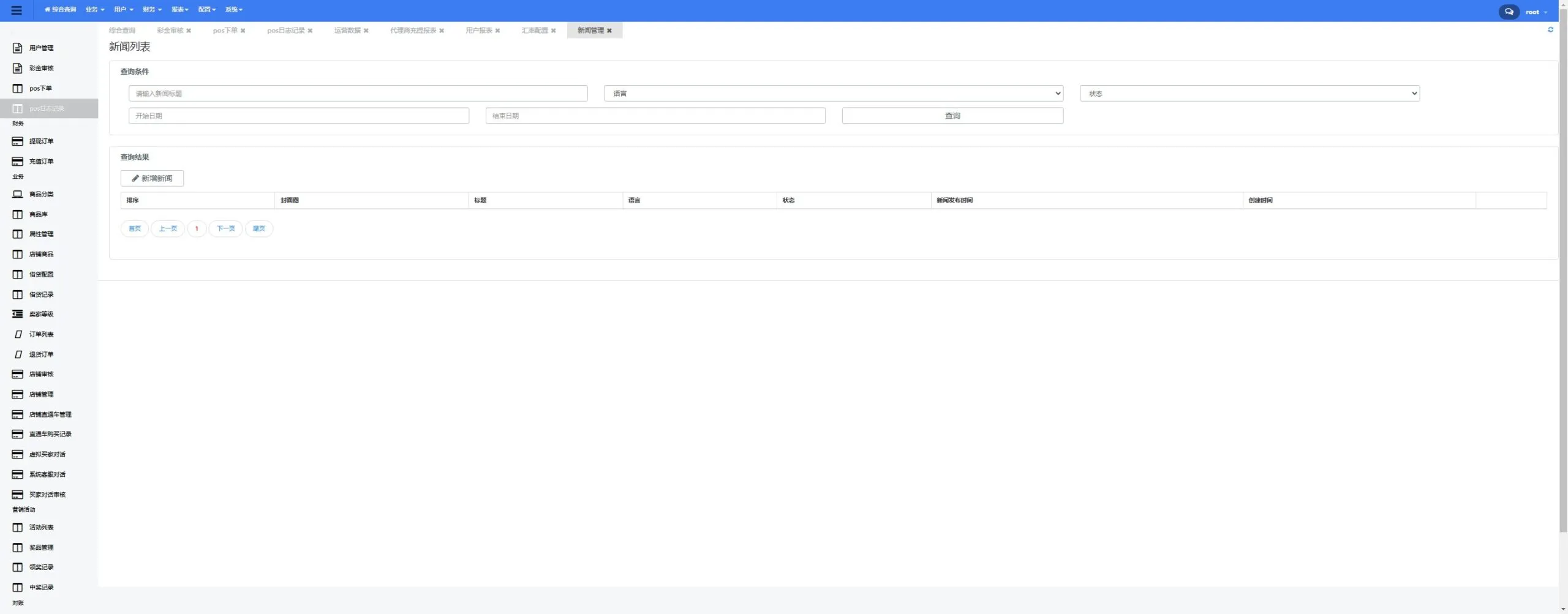Switch to the 运营数据 tab
Viewport: 1568px width, 614px height.
tap(347, 31)
